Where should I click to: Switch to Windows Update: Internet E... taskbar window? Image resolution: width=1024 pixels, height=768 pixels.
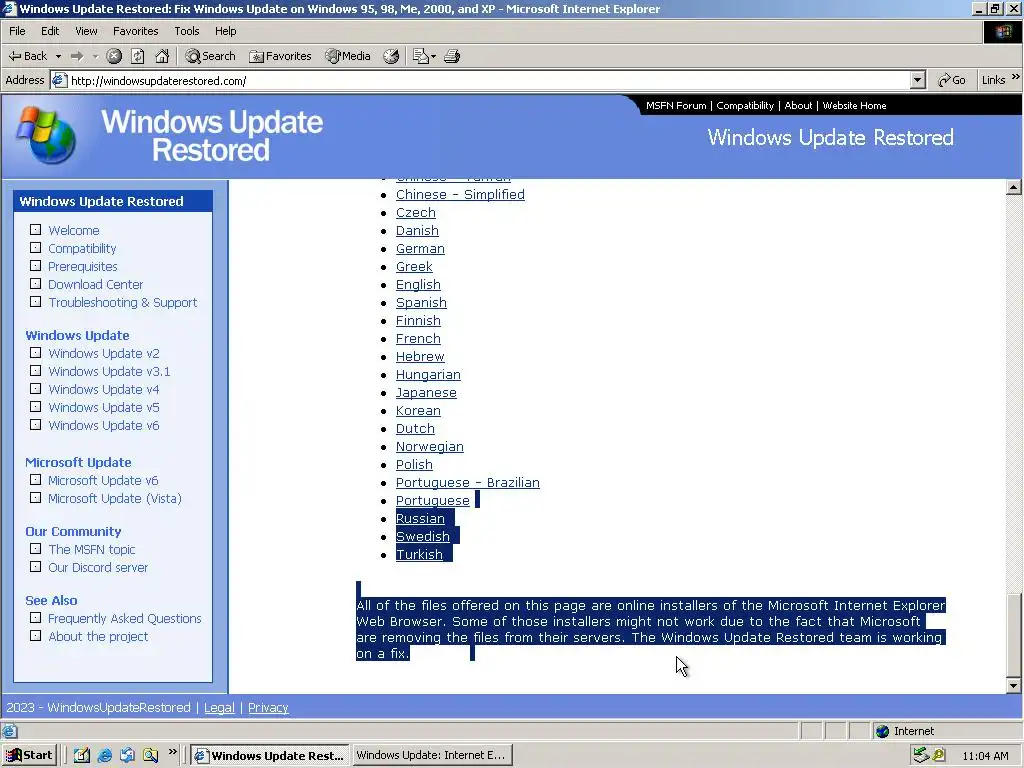click(x=431, y=755)
